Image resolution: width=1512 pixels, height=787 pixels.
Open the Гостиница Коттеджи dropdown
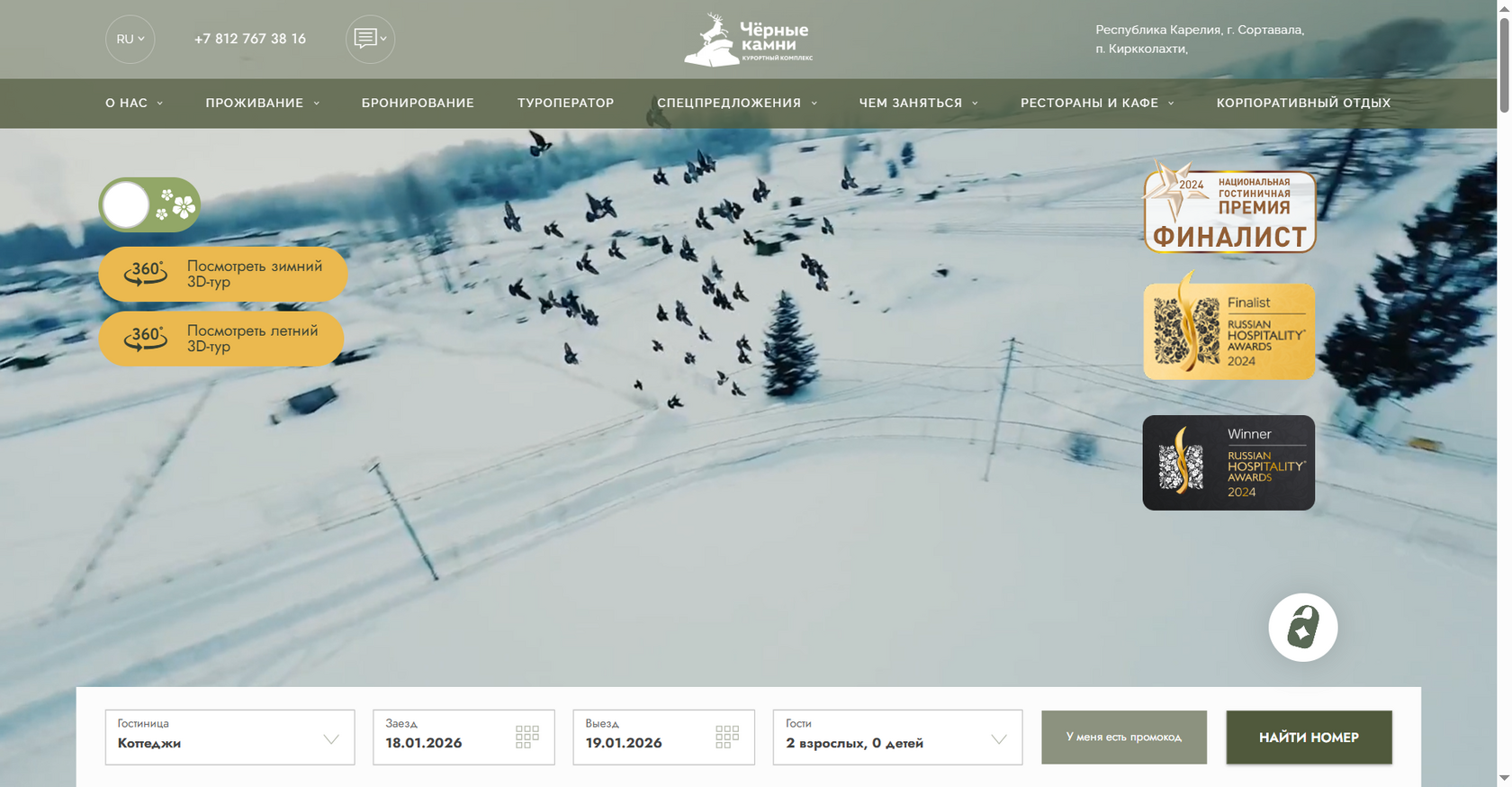230,737
